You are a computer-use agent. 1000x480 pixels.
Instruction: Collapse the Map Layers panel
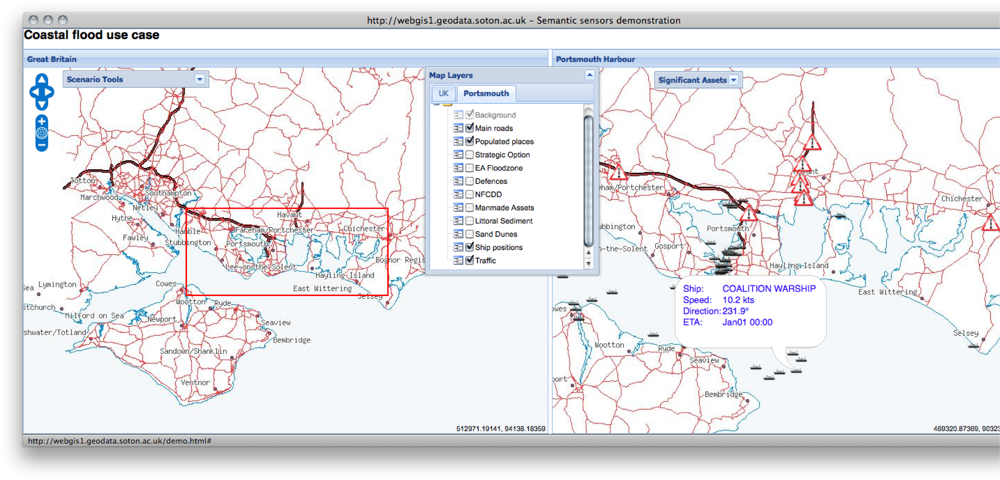coord(589,75)
